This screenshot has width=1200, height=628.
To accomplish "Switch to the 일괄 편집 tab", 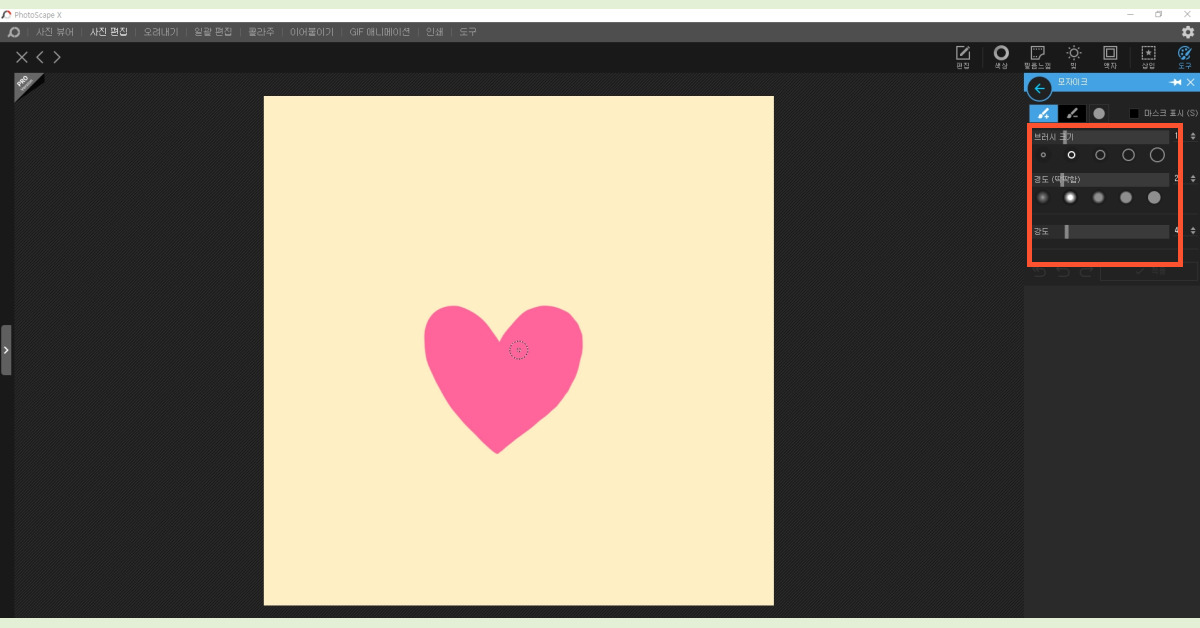I will [213, 32].
